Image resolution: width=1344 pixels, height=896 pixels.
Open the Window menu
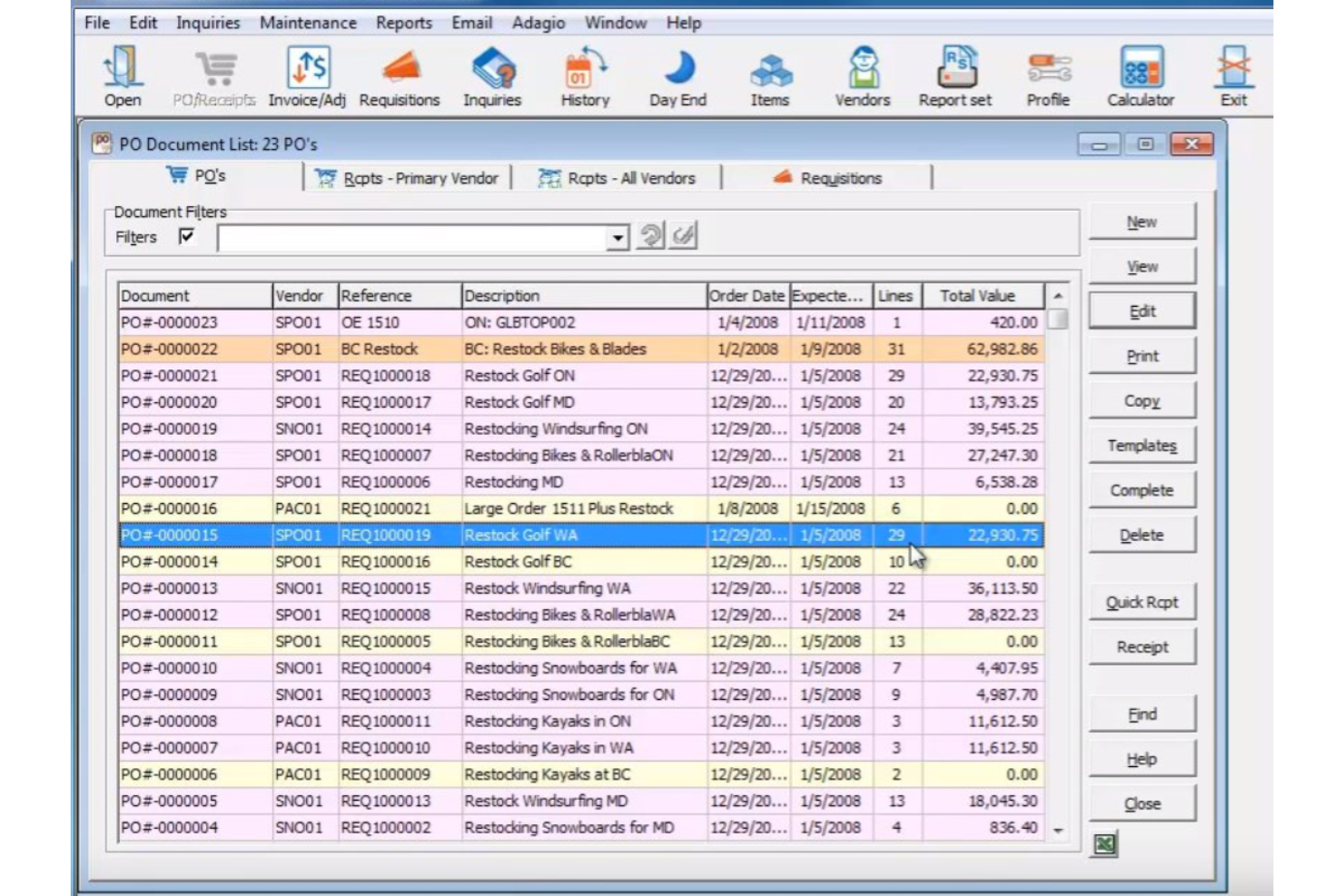coord(615,23)
